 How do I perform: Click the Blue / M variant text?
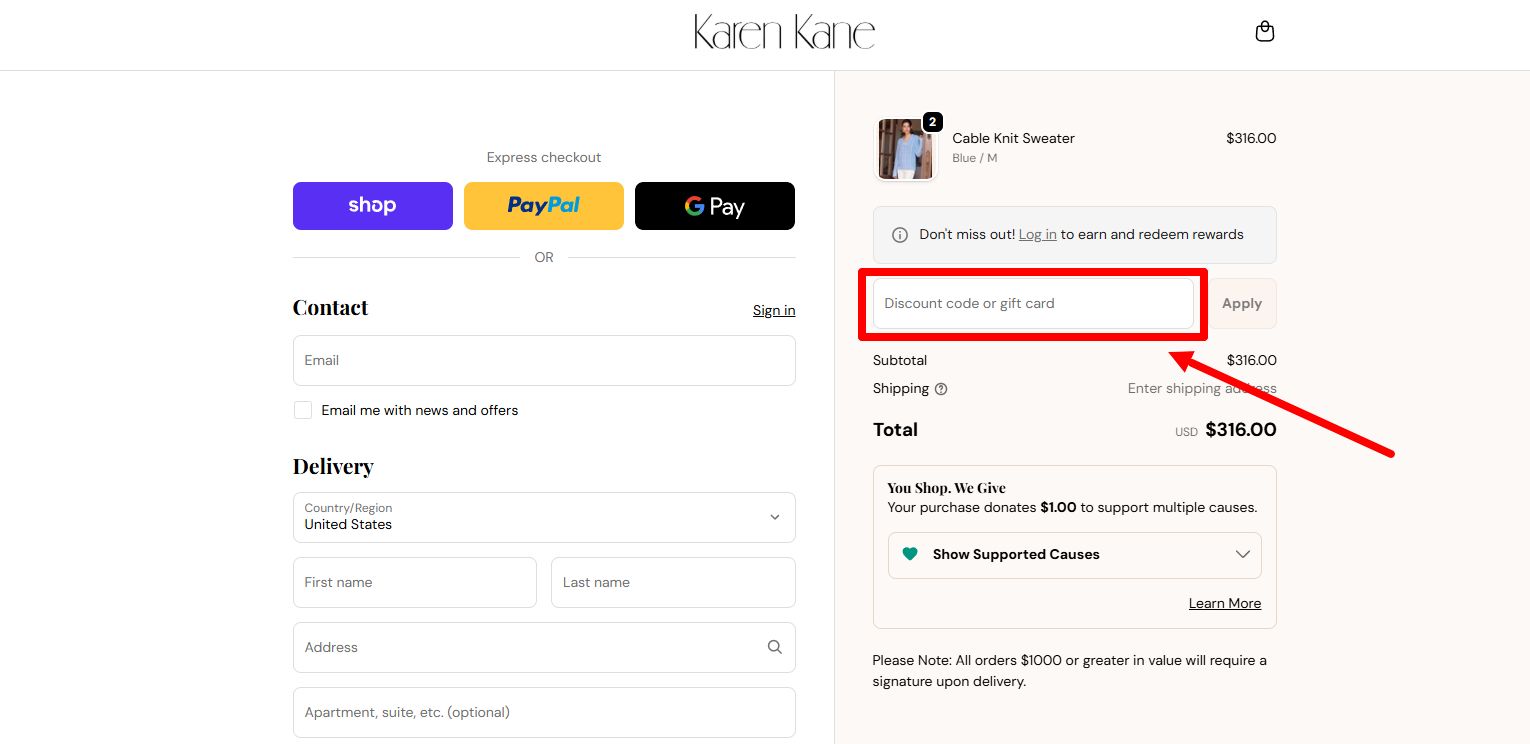tap(974, 158)
